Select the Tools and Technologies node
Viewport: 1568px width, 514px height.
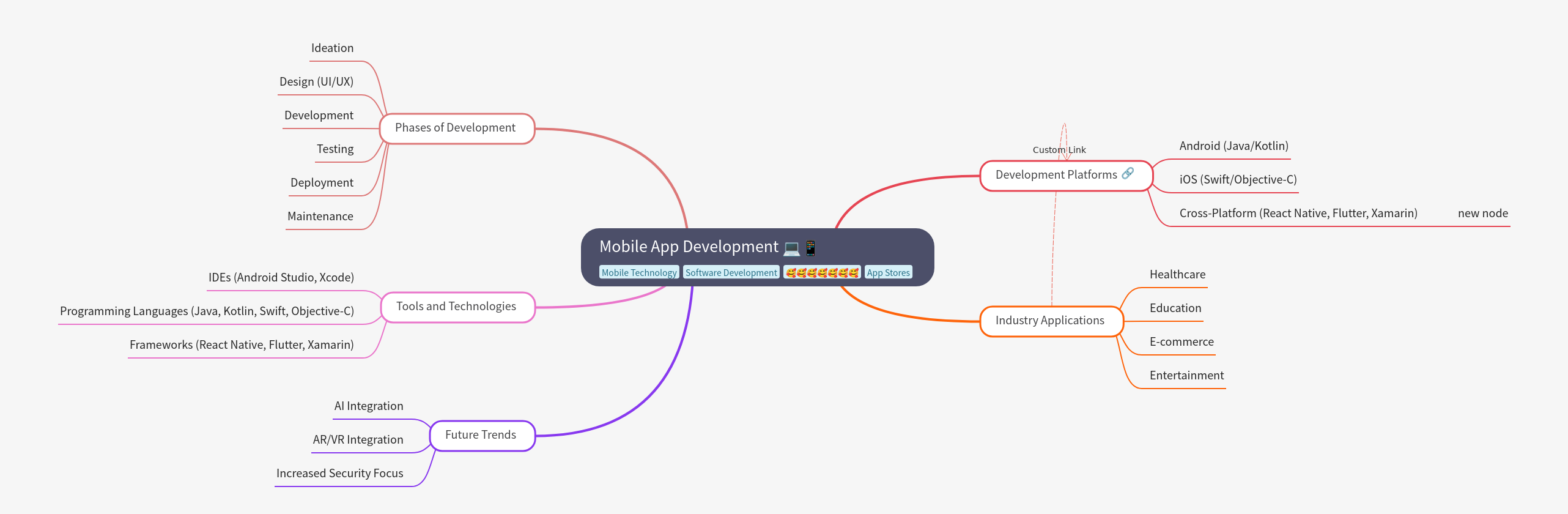coord(457,307)
